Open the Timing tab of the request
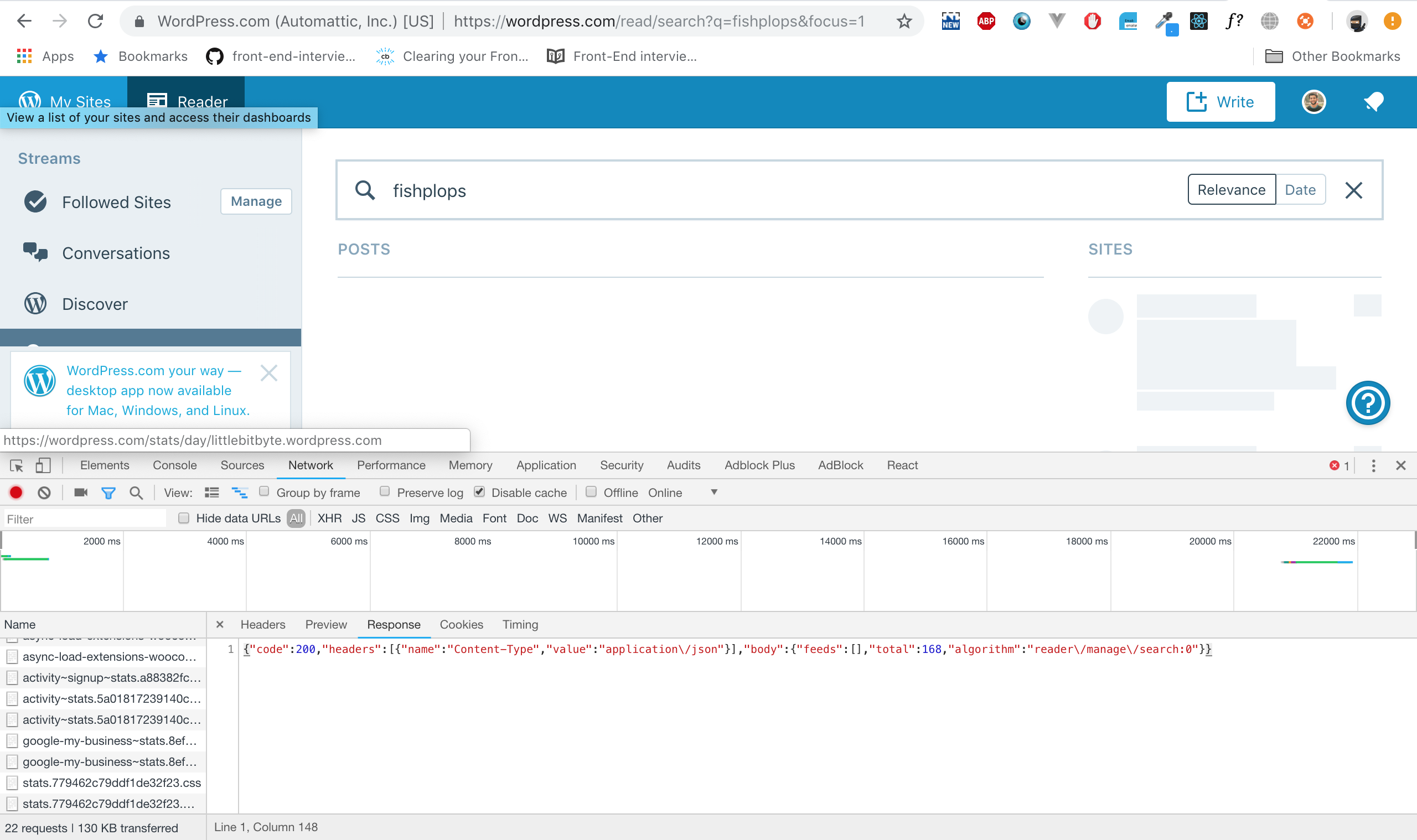1417x840 pixels. click(x=520, y=624)
